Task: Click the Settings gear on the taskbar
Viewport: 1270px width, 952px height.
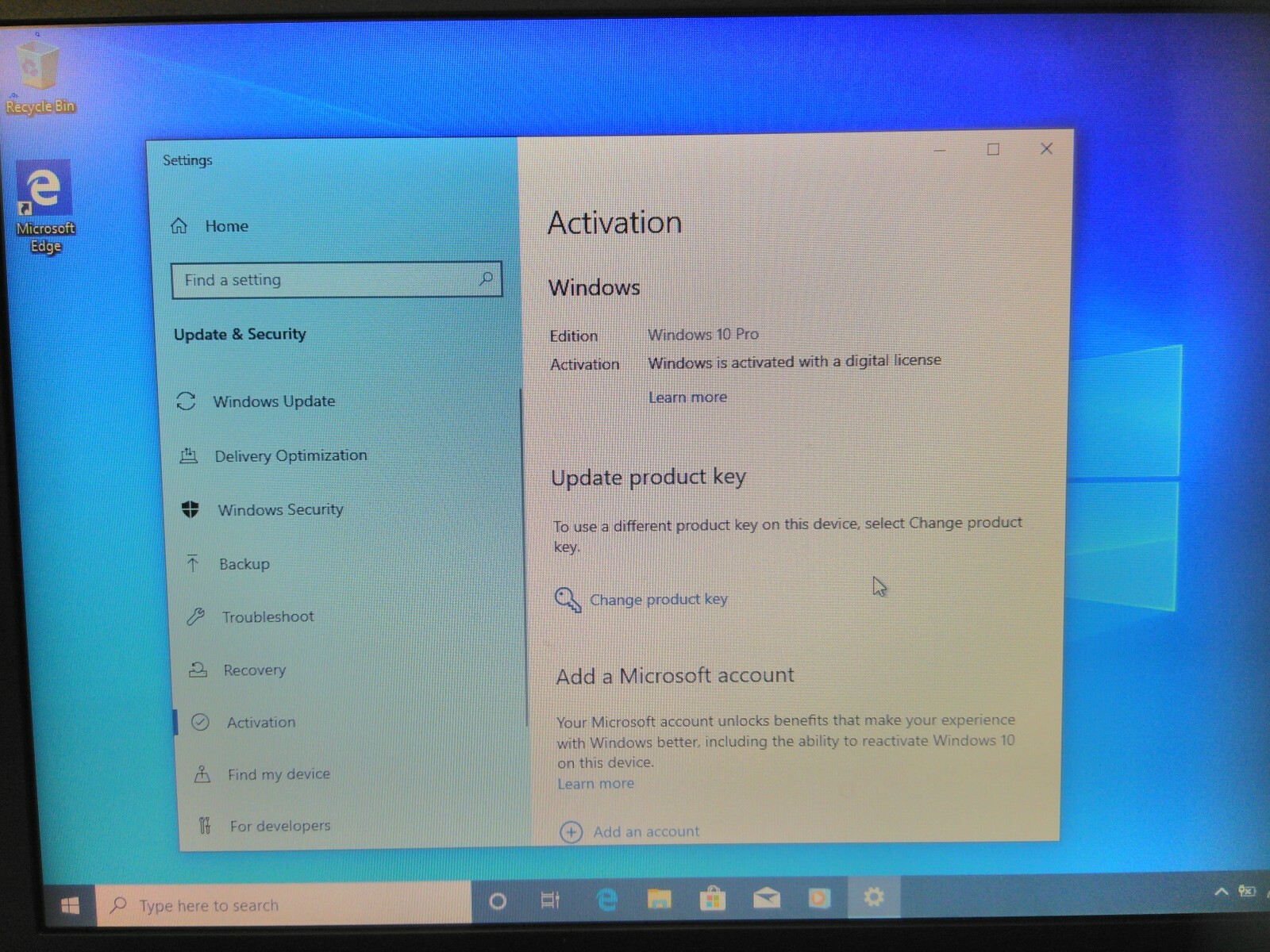Action: [x=873, y=896]
